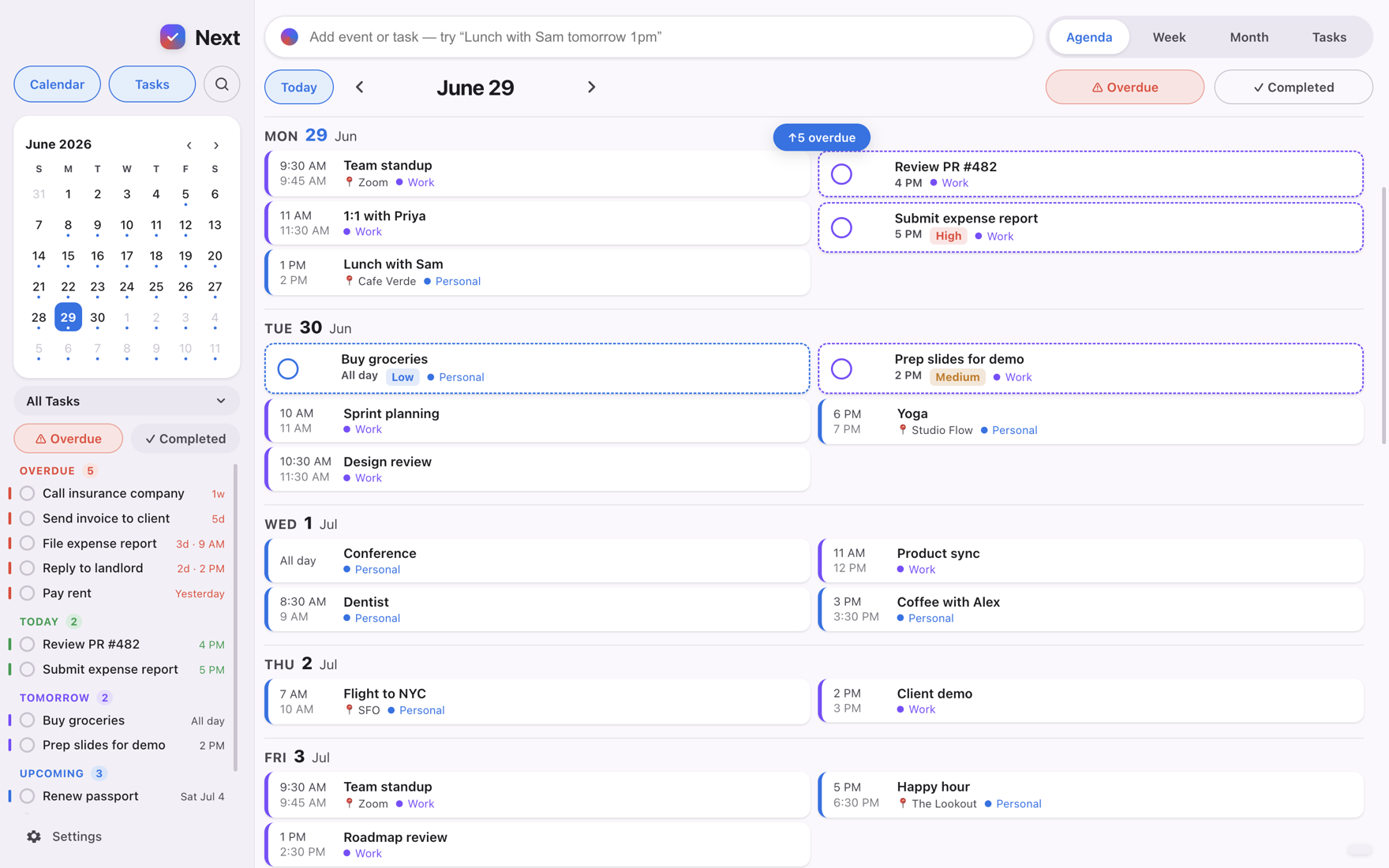This screenshot has width=1389, height=868.
Task: Open the Happy hour event
Action: point(1091,795)
